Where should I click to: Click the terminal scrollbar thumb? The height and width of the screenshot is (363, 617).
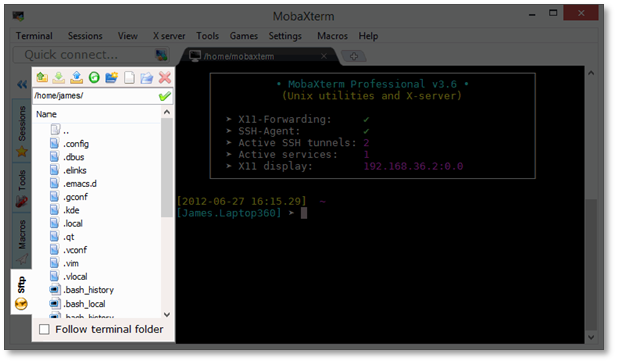click(591, 265)
